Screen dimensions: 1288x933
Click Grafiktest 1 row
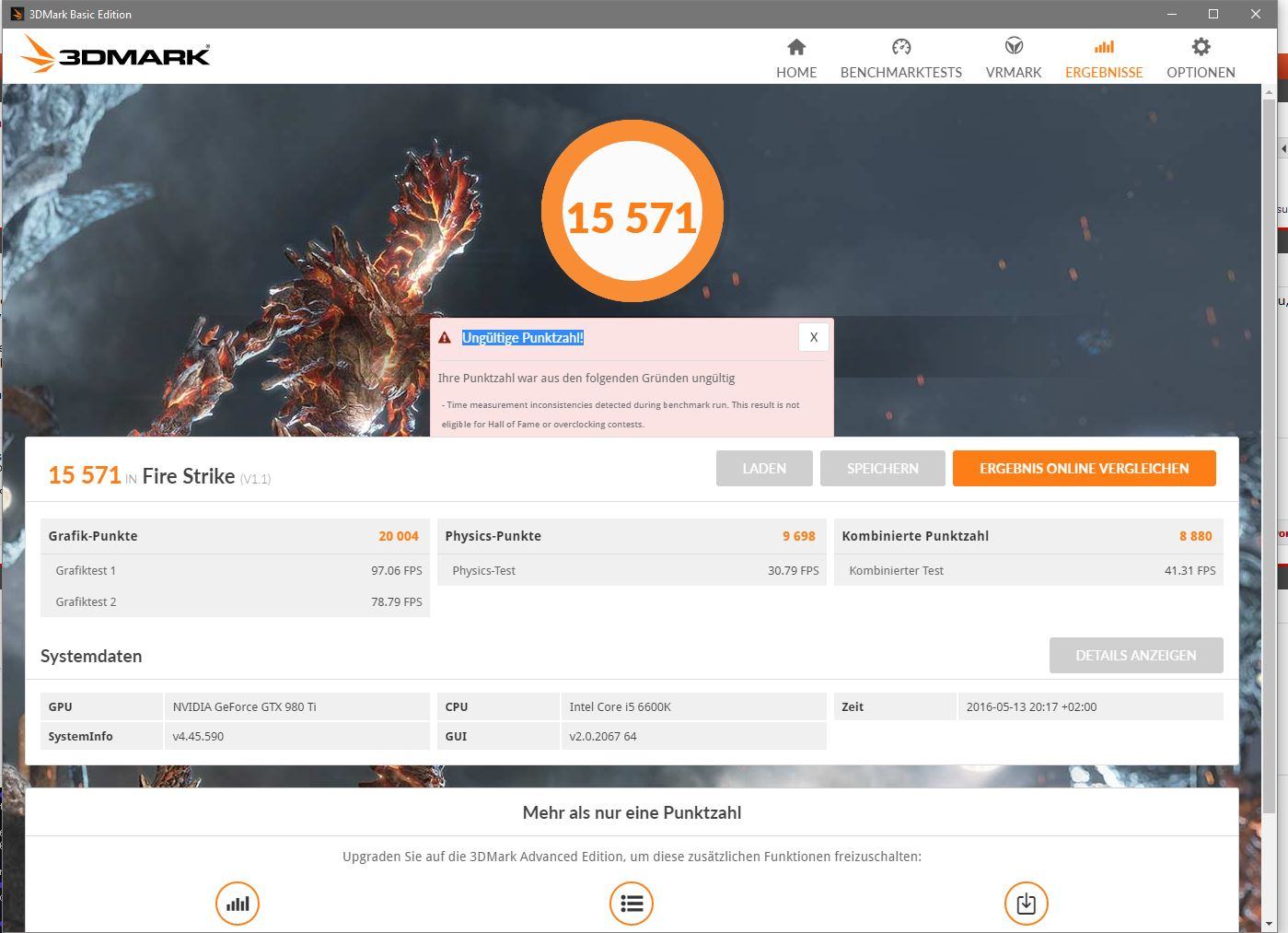click(x=235, y=570)
